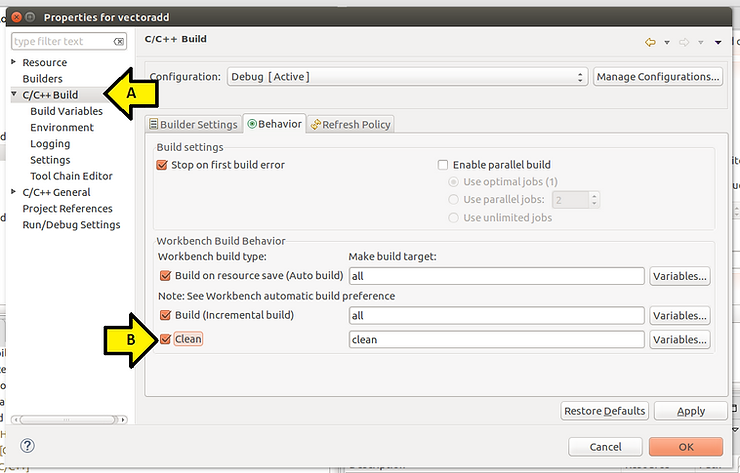
Task: Click the Restore Defaults button
Action: (x=605, y=411)
